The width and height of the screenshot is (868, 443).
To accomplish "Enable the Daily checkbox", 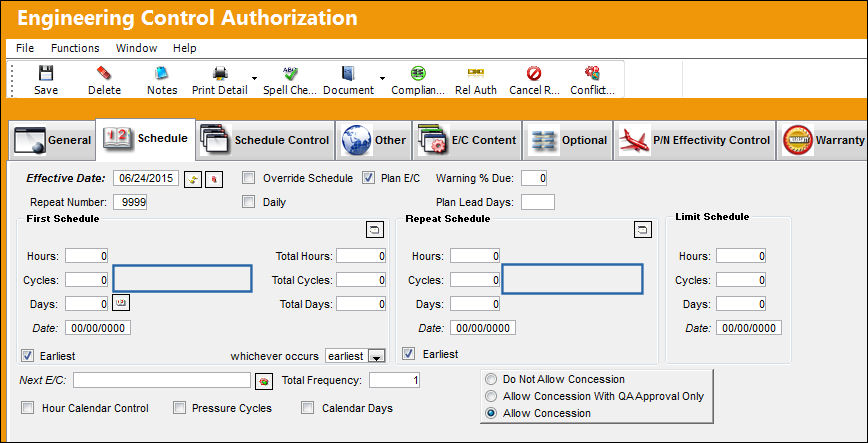I will [249, 202].
